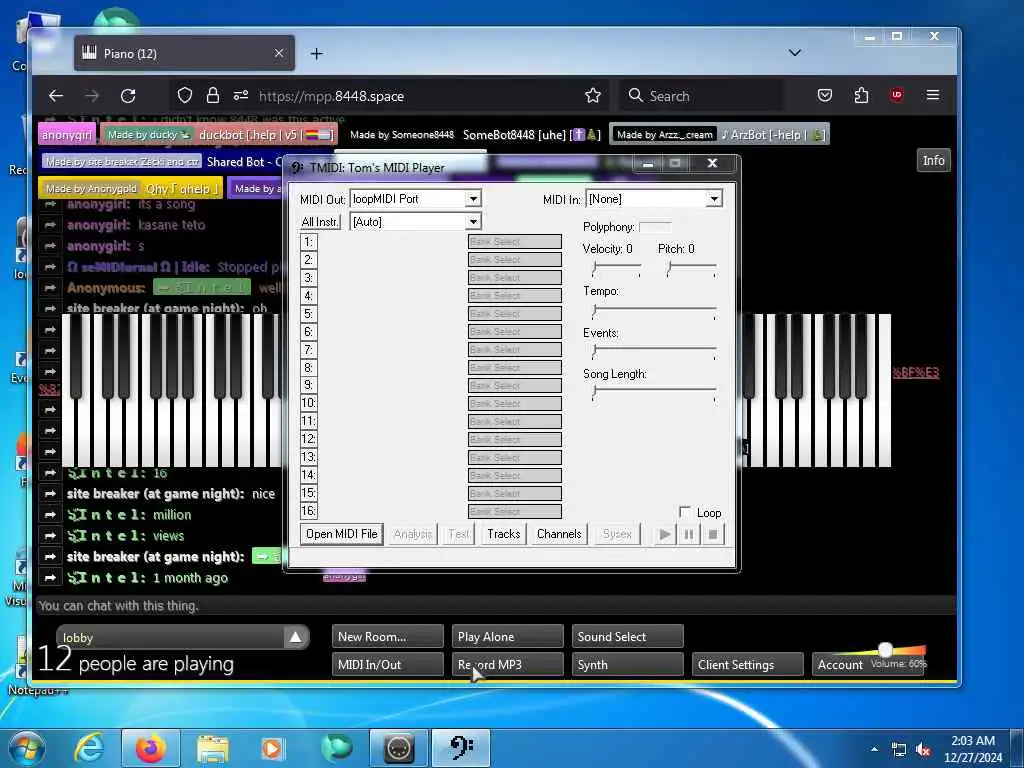The width and height of the screenshot is (1024, 768).
Task: Toggle channel 12 button
Action: click(x=308, y=439)
